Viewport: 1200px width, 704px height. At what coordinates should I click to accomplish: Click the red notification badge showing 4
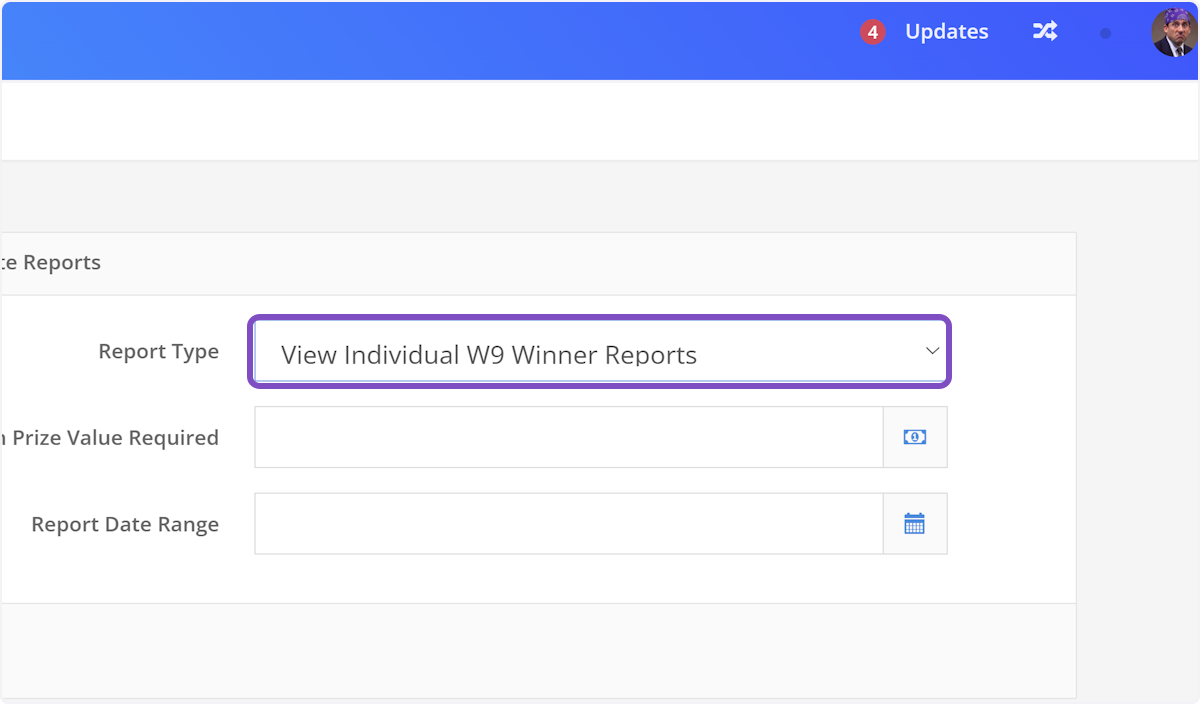tap(871, 31)
